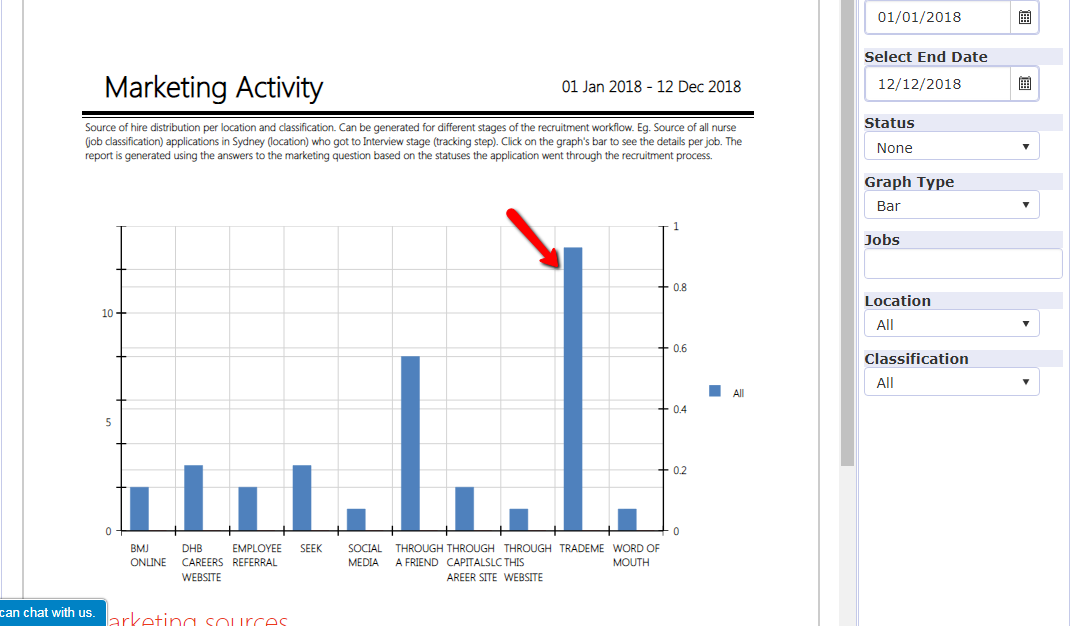Click the SEEK bar in the chart

pyautogui.click(x=302, y=497)
